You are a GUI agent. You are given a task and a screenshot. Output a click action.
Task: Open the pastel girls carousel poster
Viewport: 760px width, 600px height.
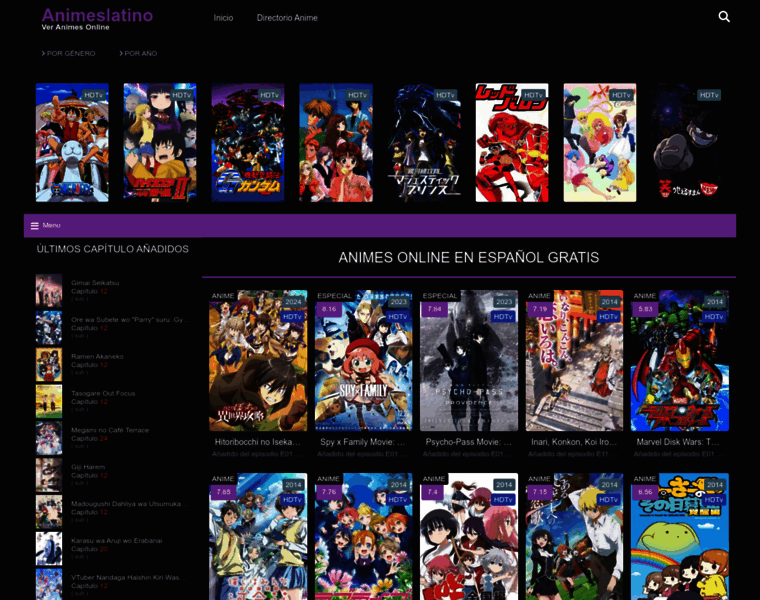coord(600,142)
